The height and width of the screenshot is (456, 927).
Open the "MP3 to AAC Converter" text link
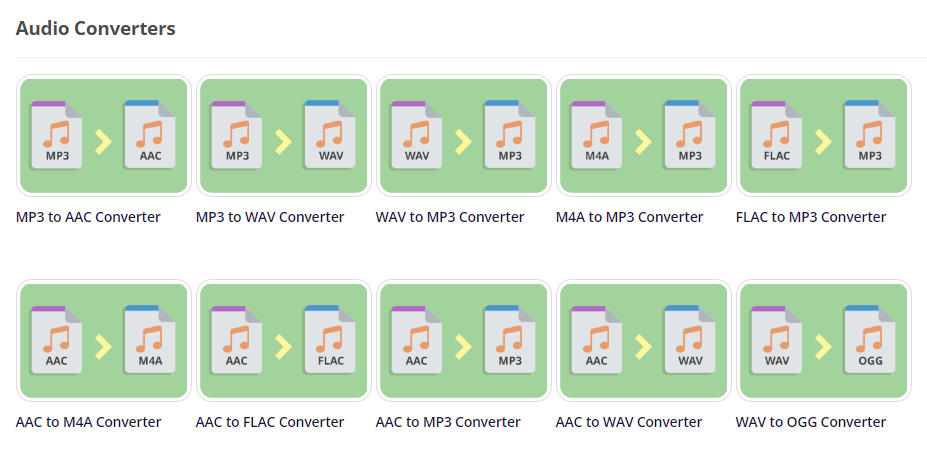click(x=88, y=217)
